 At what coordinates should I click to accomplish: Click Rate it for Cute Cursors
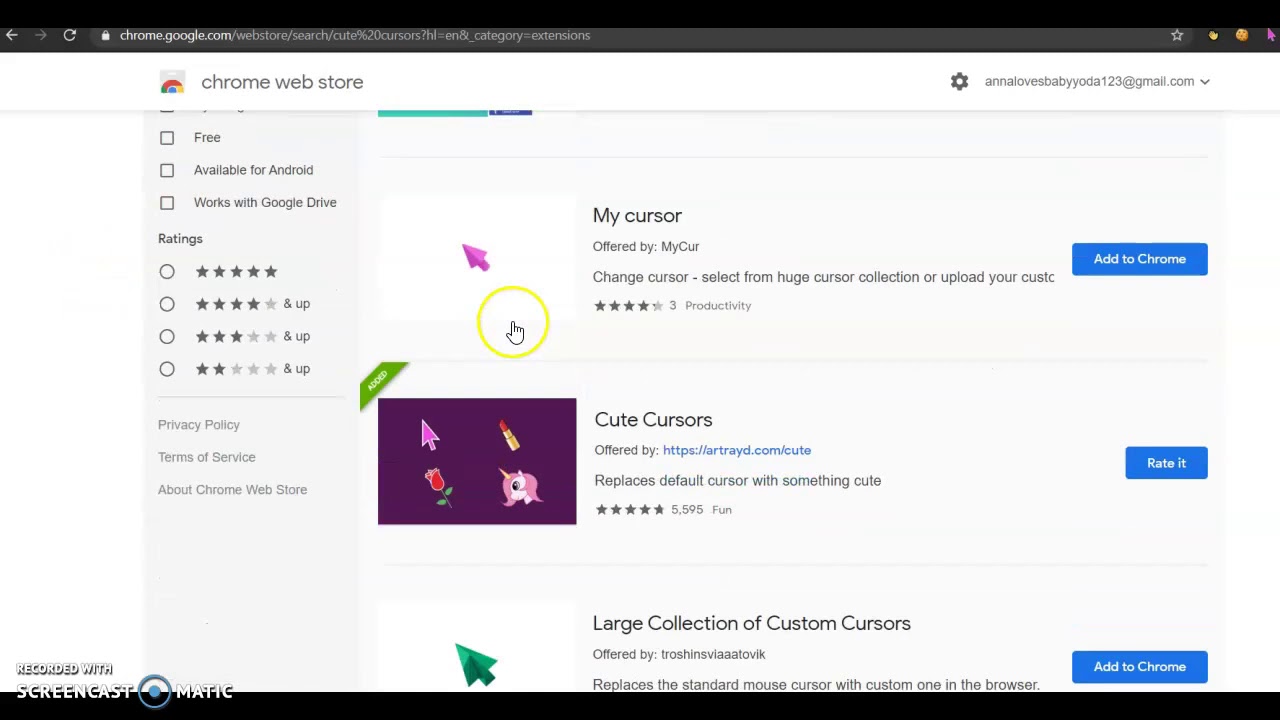pos(1166,463)
